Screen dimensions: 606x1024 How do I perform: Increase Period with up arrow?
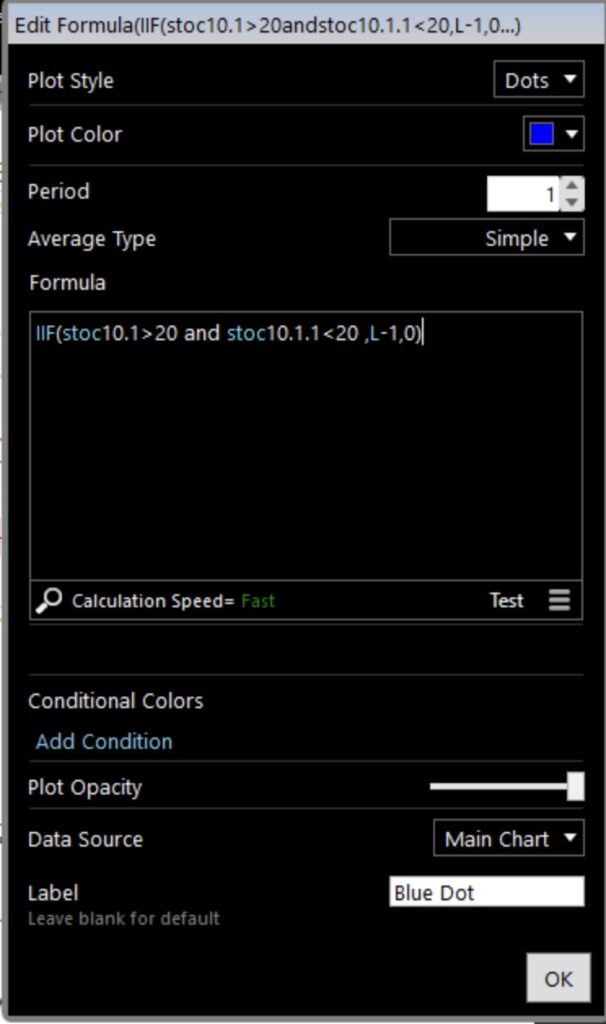[x=572, y=185]
